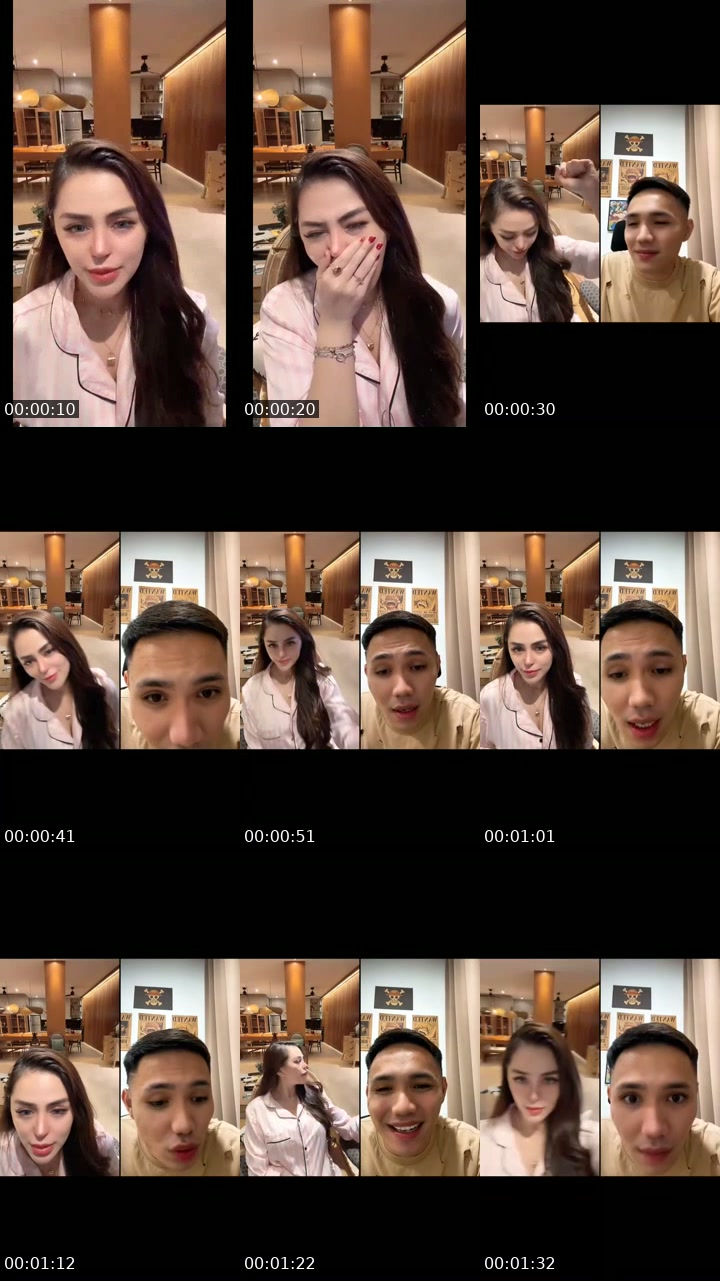Click the 00:00:41 timestamp label
Screen dimensions: 720x1281
pyautogui.click(x=40, y=836)
